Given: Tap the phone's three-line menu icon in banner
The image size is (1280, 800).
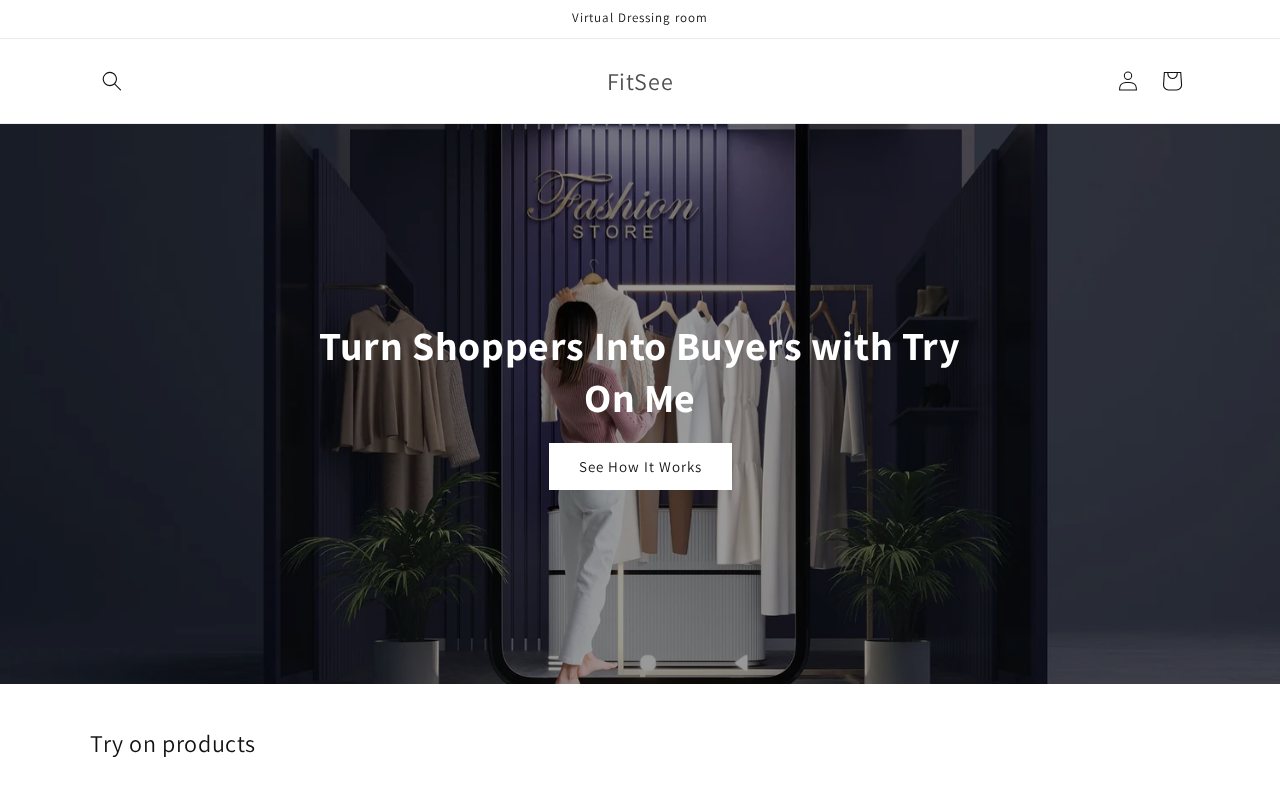Looking at the screenshot, I should pos(555,663).
